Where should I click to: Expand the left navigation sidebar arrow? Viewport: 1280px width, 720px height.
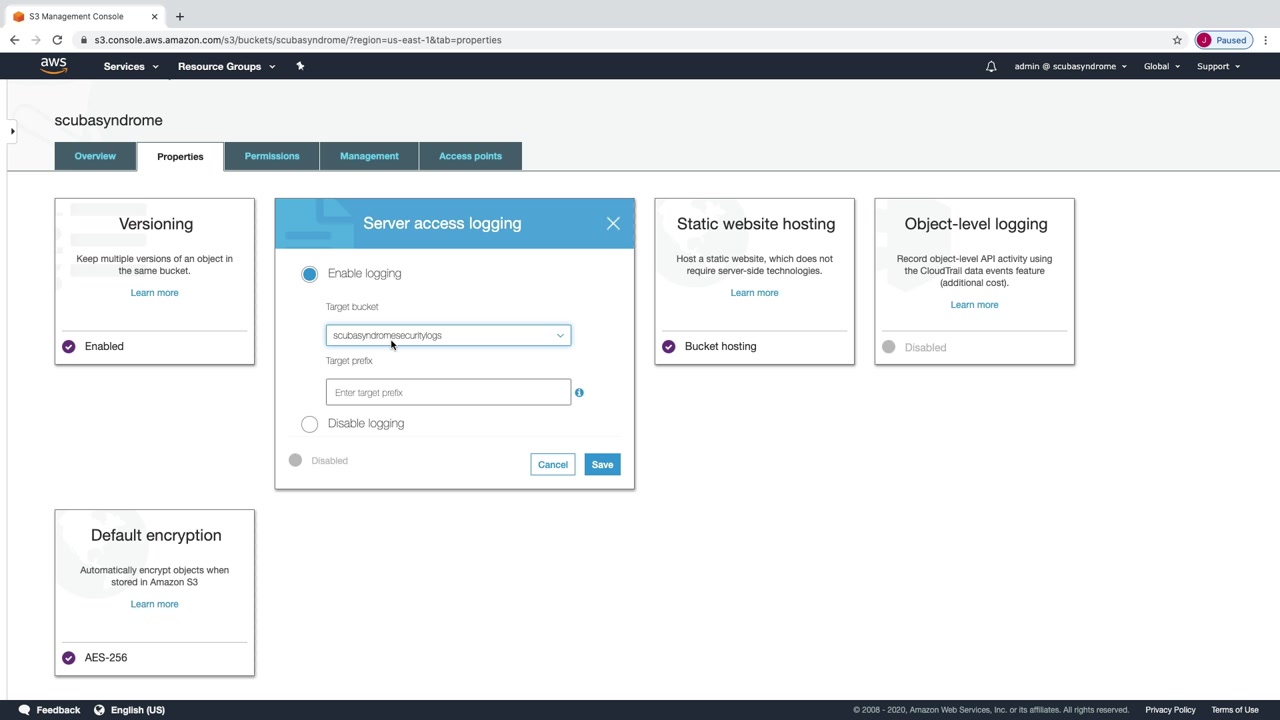pyautogui.click(x=12, y=131)
